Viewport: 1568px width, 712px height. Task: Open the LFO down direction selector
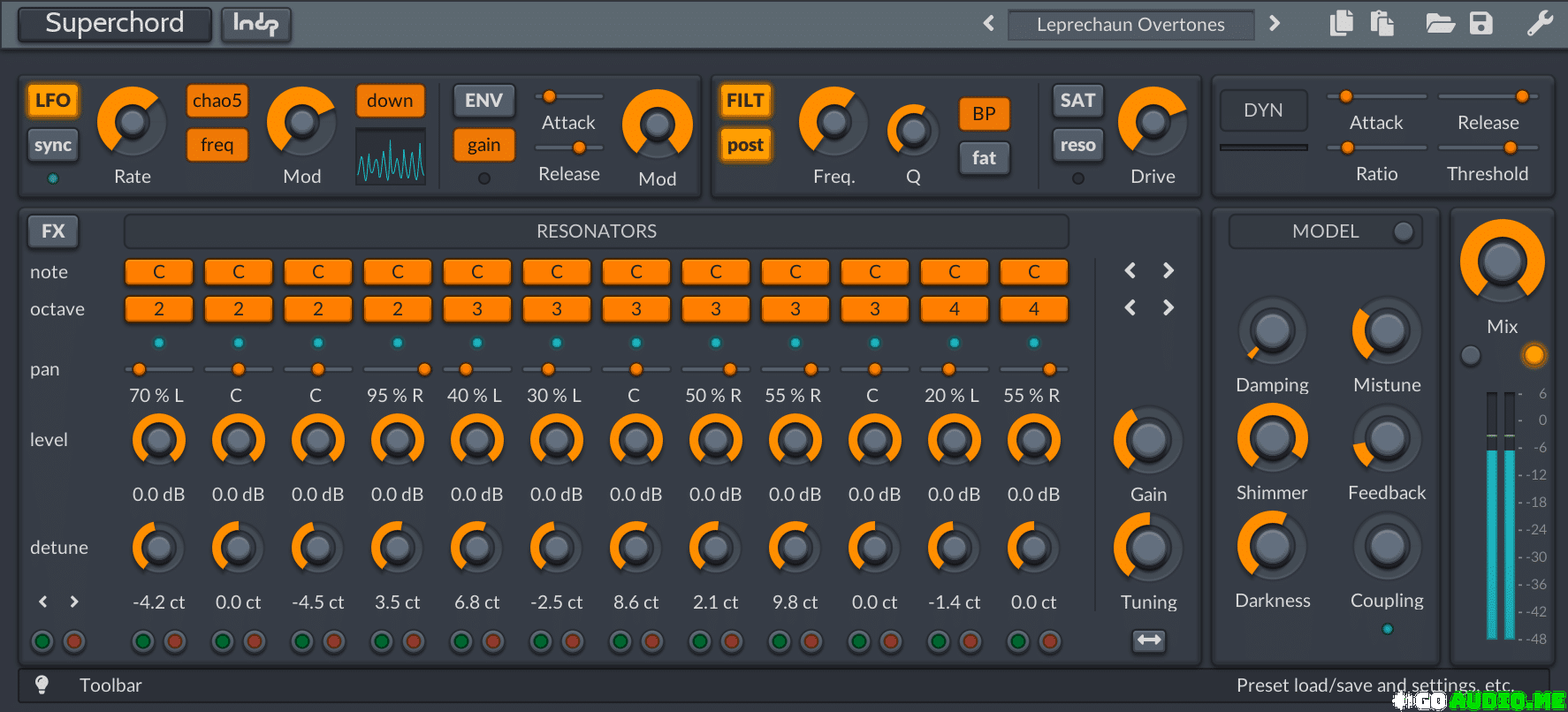point(390,101)
